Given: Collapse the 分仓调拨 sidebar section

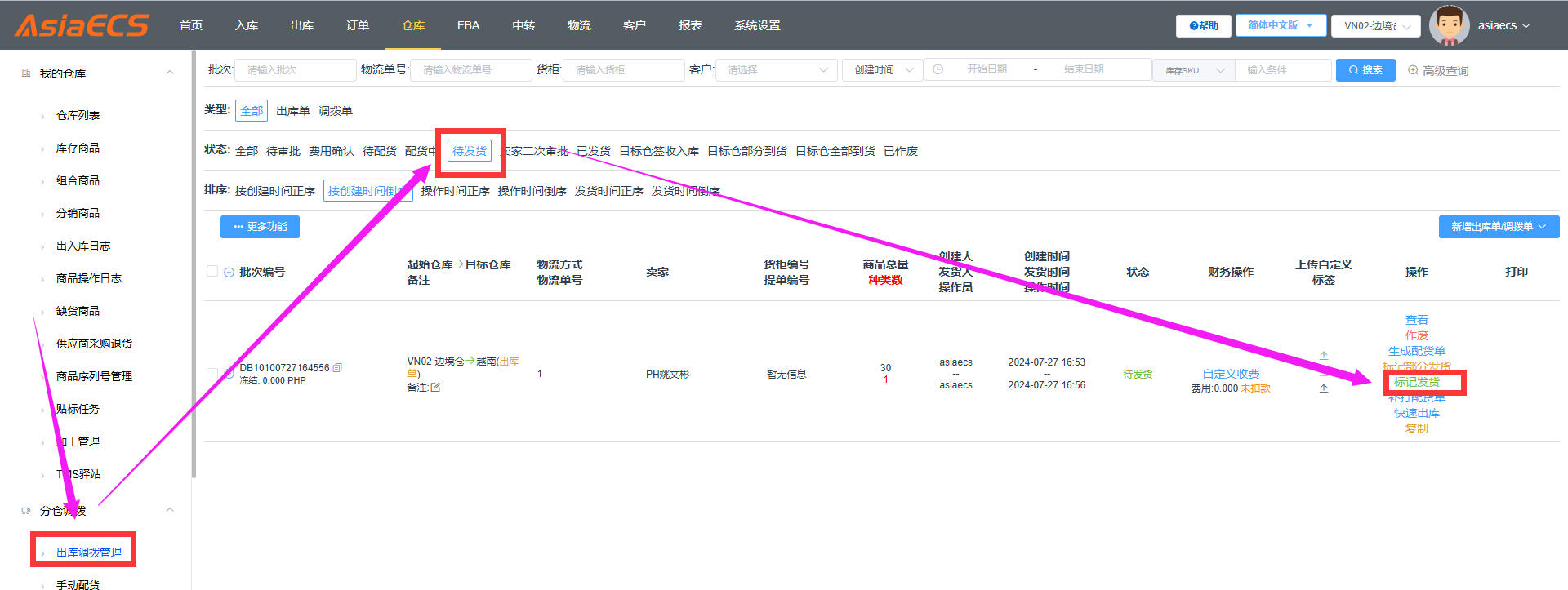Looking at the screenshot, I should coord(170,510).
